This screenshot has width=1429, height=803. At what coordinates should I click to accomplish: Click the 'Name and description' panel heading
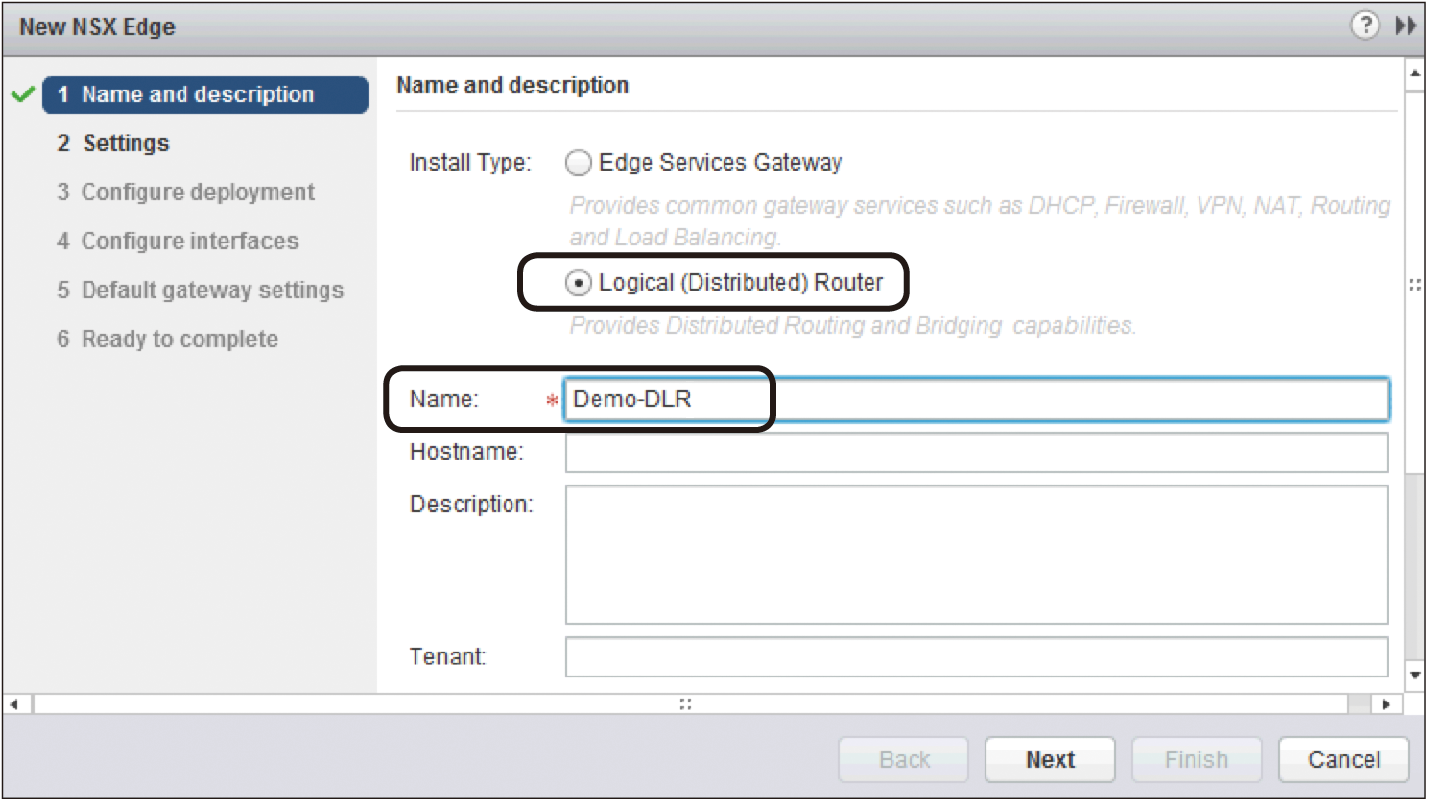pyautogui.click(x=512, y=85)
